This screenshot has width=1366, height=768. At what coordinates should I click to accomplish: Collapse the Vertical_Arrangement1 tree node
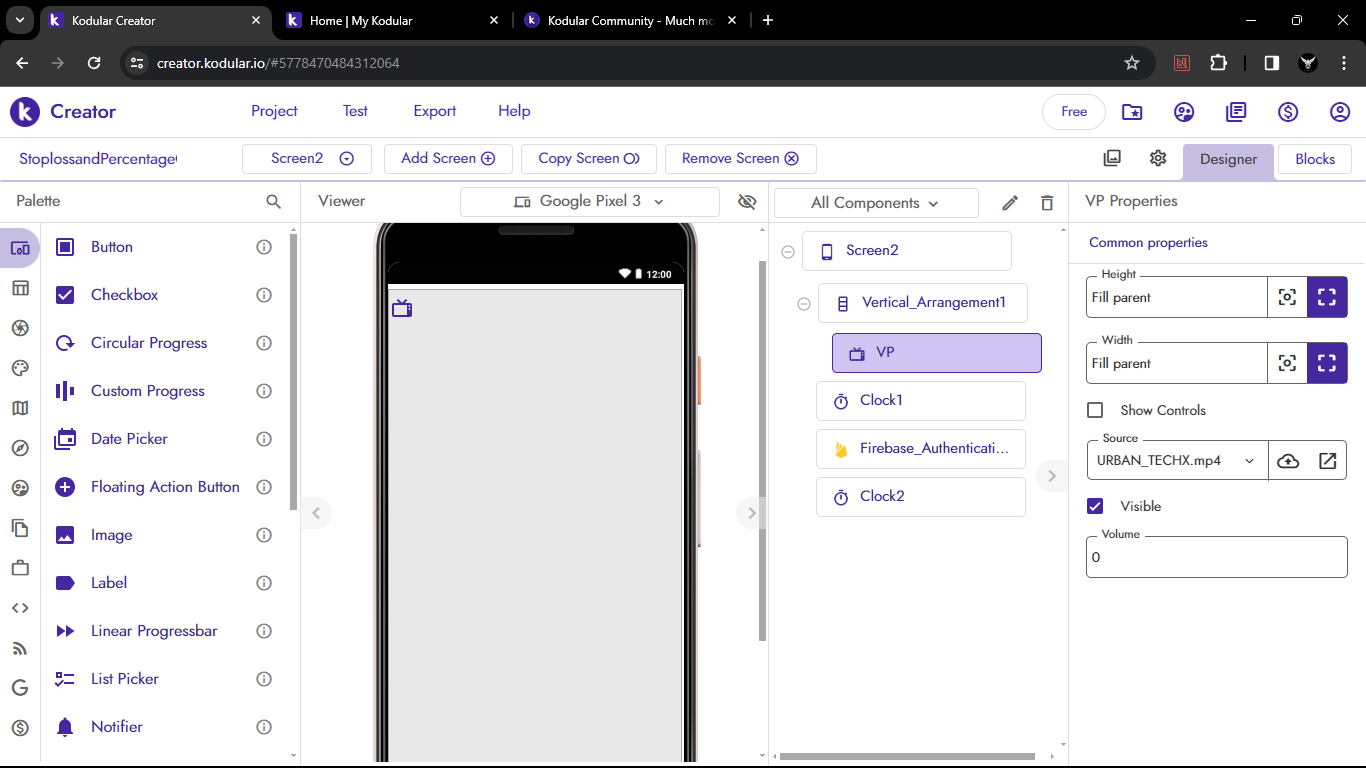(803, 303)
